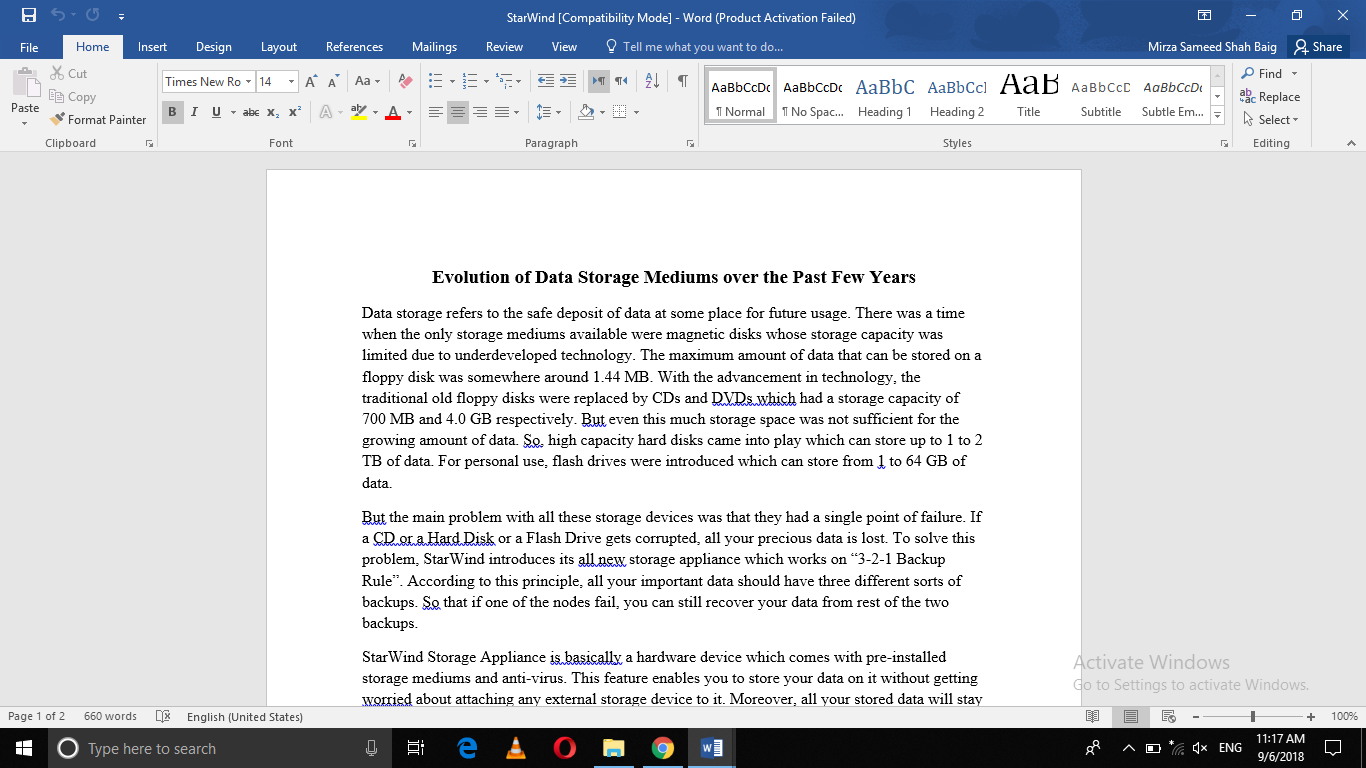
Task: Open the References ribbon tab
Action: 354,47
